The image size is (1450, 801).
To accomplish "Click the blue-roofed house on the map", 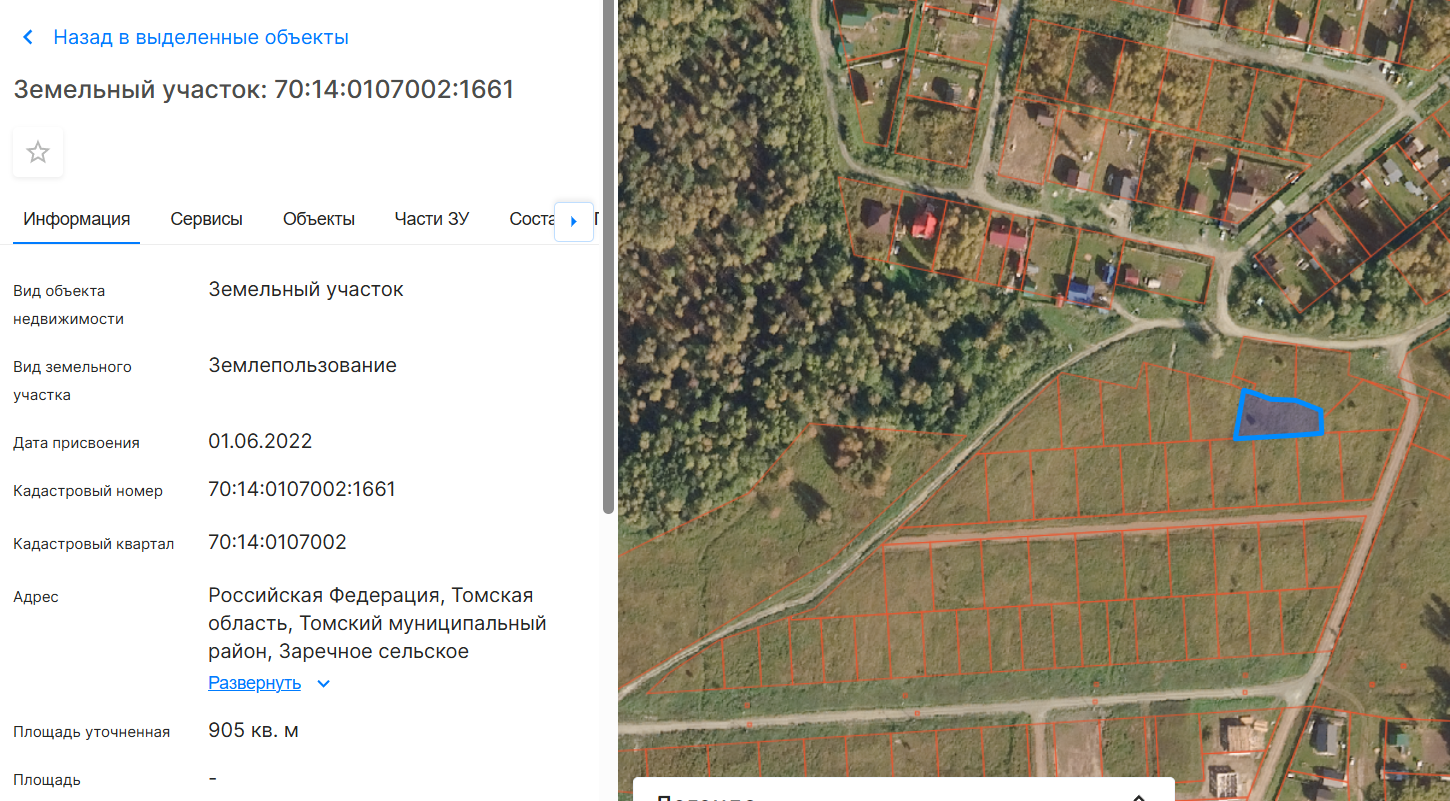I will tap(1080, 292).
